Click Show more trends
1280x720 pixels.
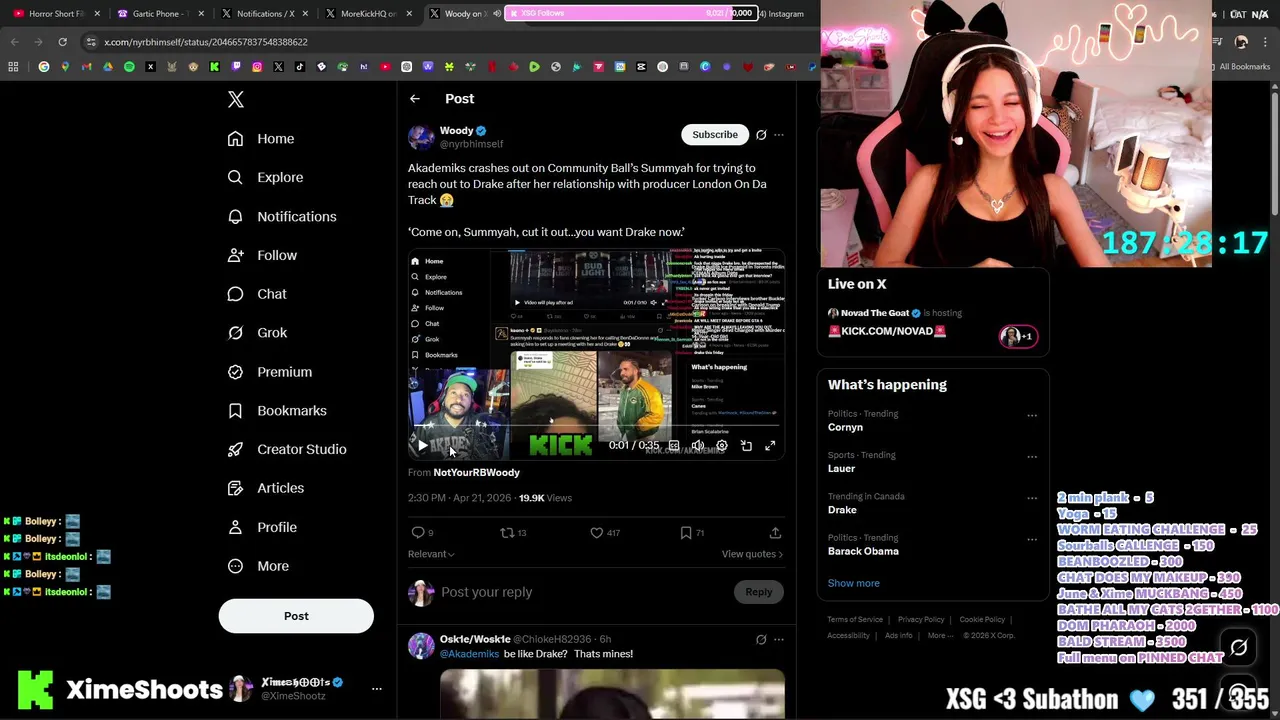point(854,583)
